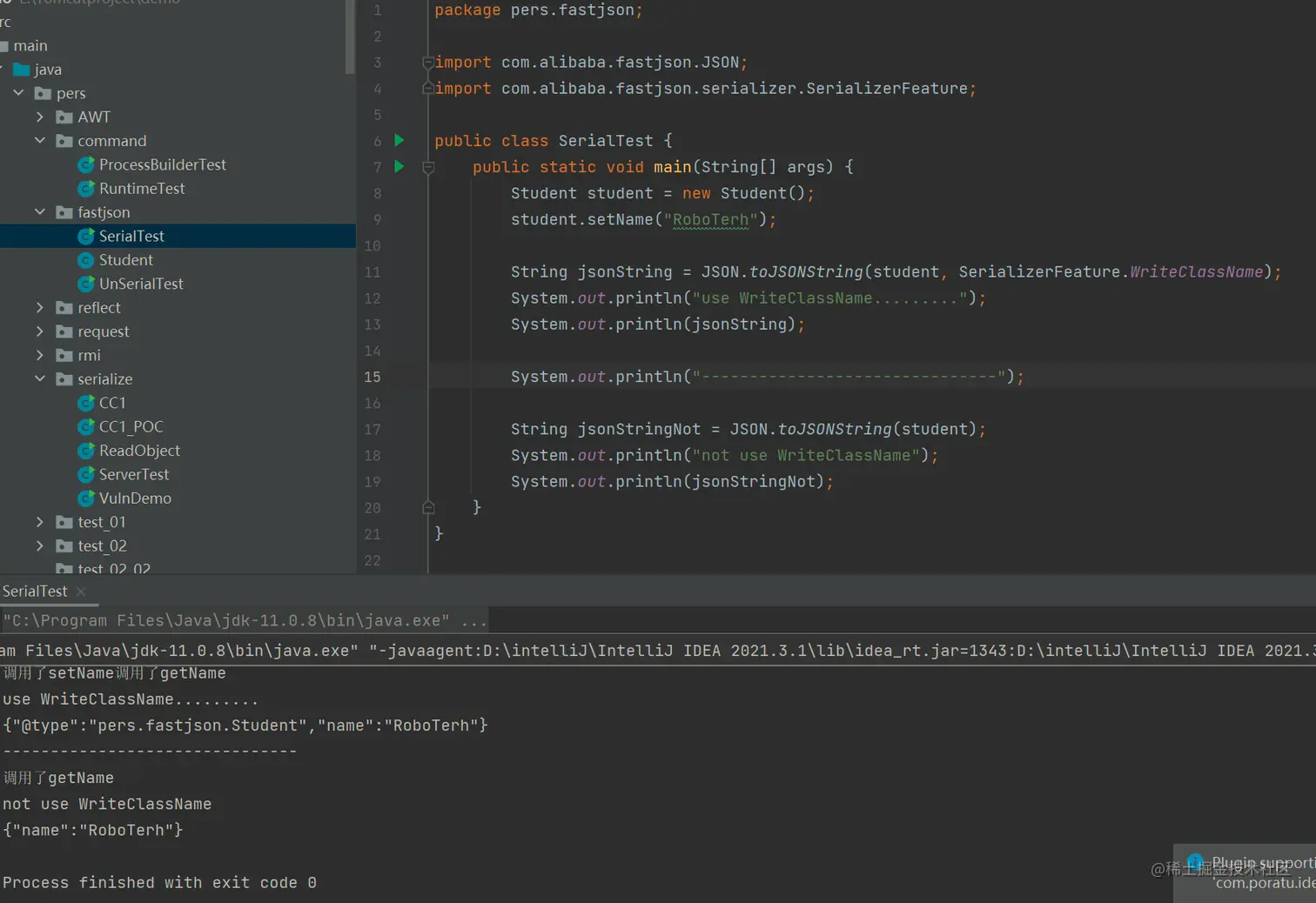Expand the reflect package
This screenshot has height=903, width=1316.
pyautogui.click(x=40, y=307)
